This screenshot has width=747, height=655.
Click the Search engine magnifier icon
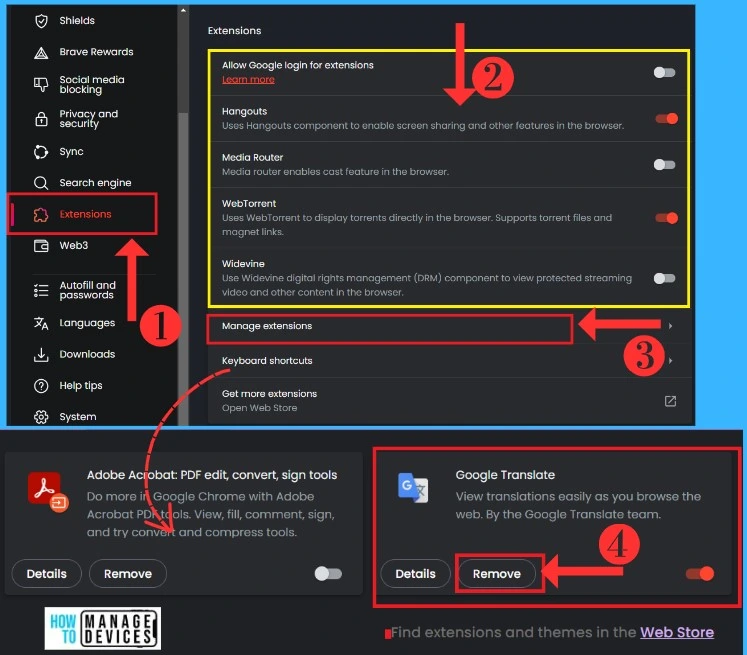click(x=41, y=183)
